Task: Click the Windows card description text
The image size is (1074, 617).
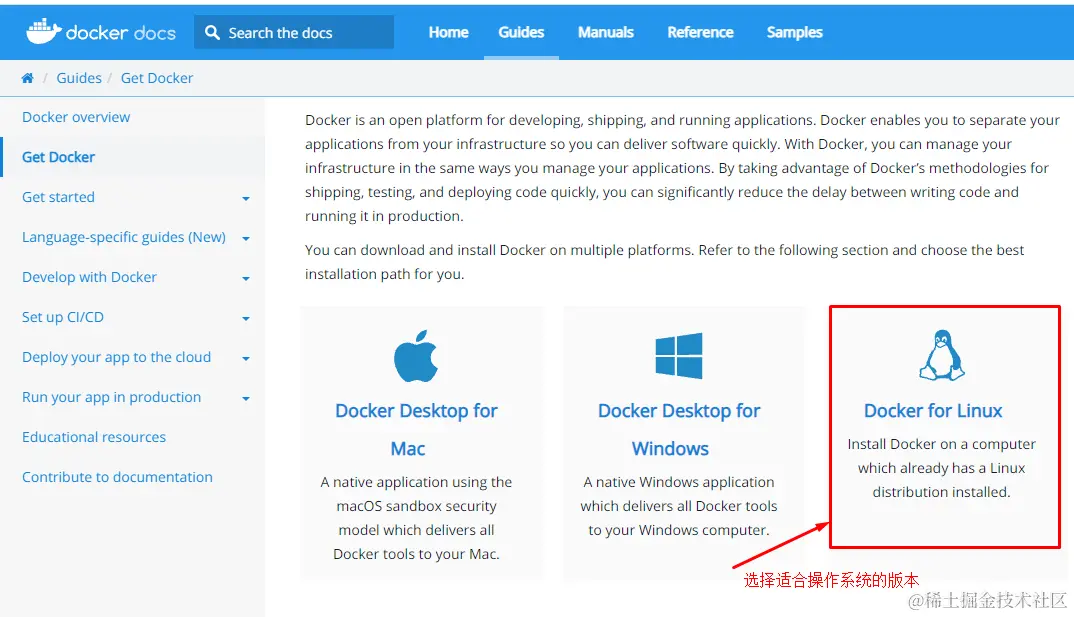Action: tap(679, 506)
